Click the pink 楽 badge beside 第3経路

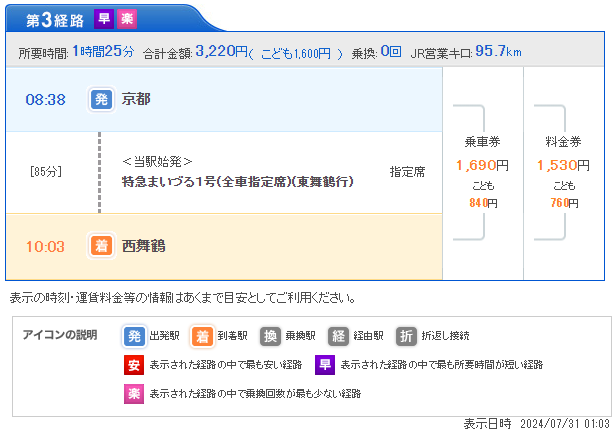[127, 18]
